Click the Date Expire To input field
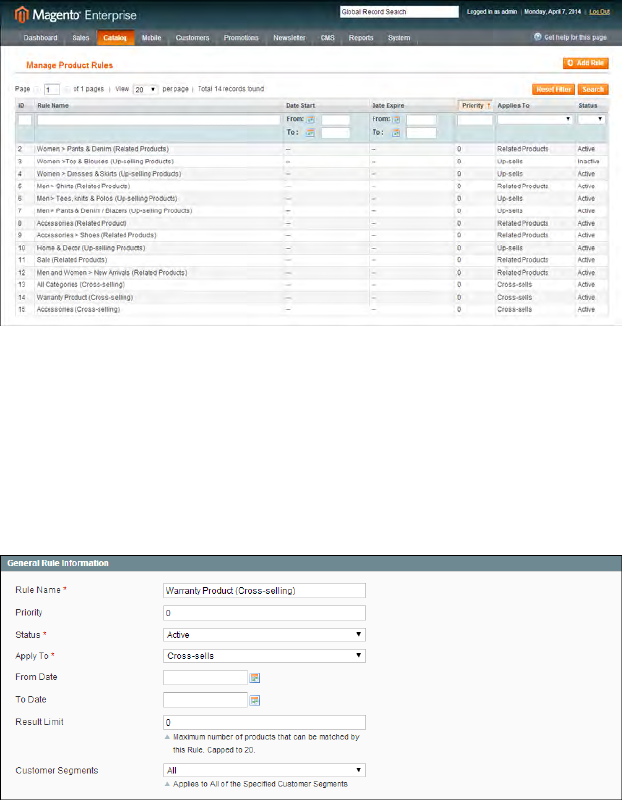622x800 pixels. coord(421,133)
